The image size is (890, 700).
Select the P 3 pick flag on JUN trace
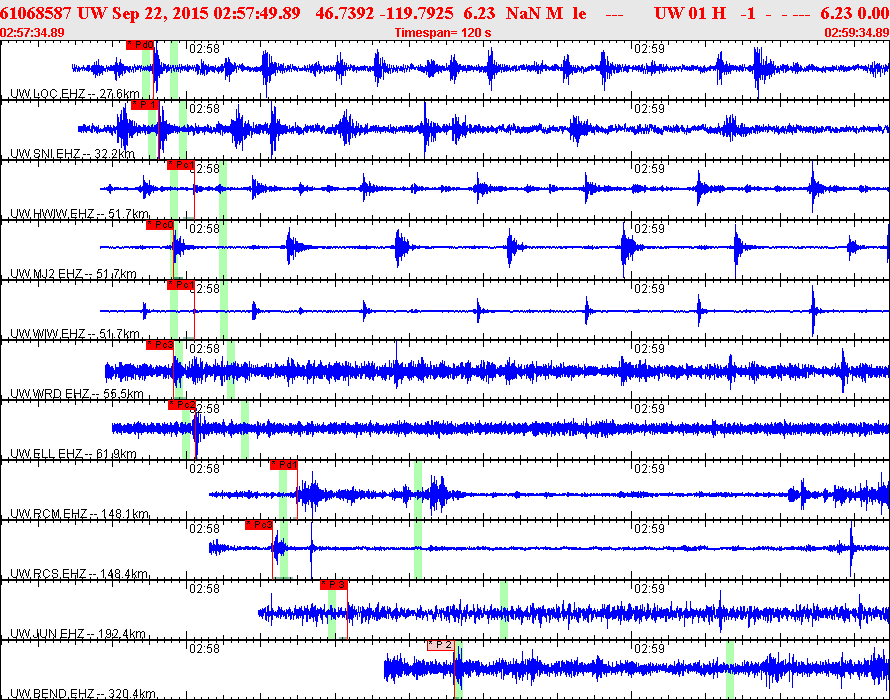(334, 585)
